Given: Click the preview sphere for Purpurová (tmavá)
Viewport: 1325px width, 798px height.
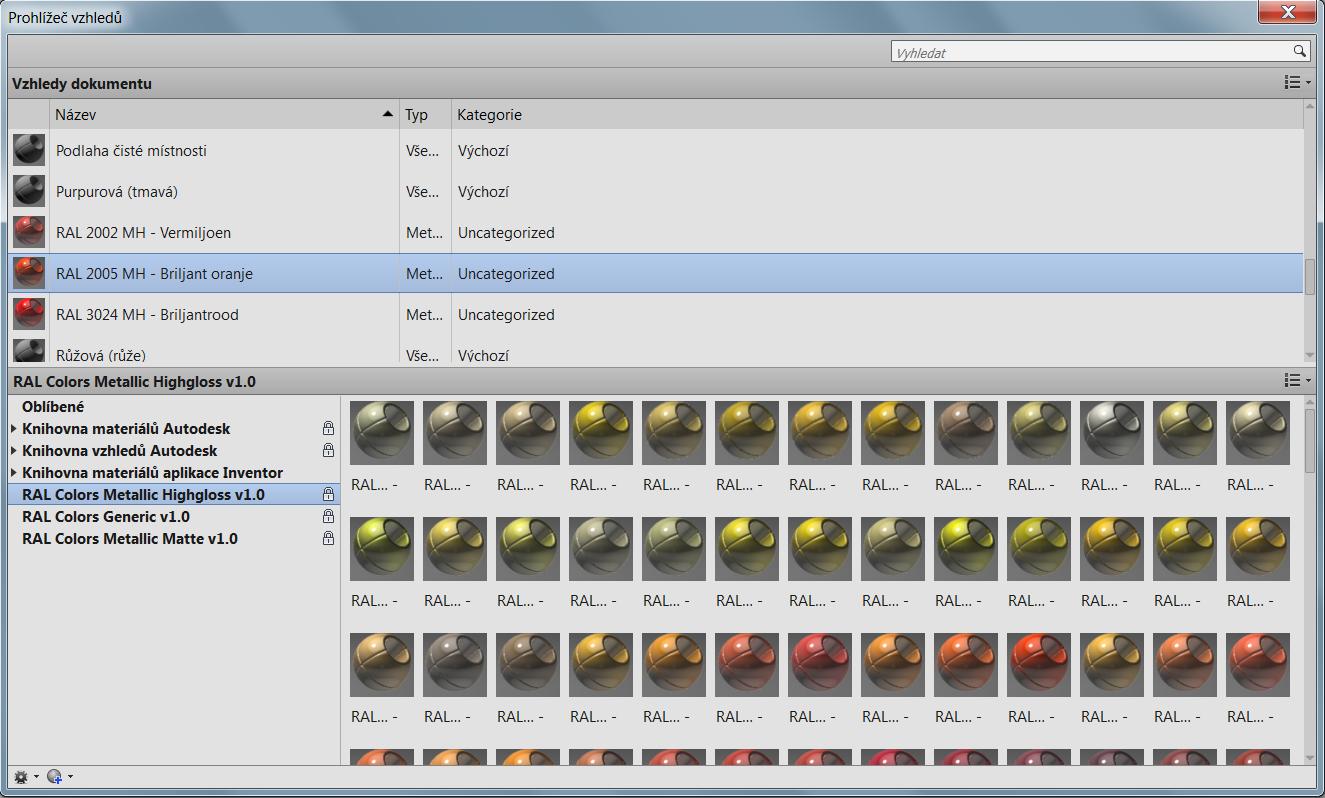Looking at the screenshot, I should [29, 191].
